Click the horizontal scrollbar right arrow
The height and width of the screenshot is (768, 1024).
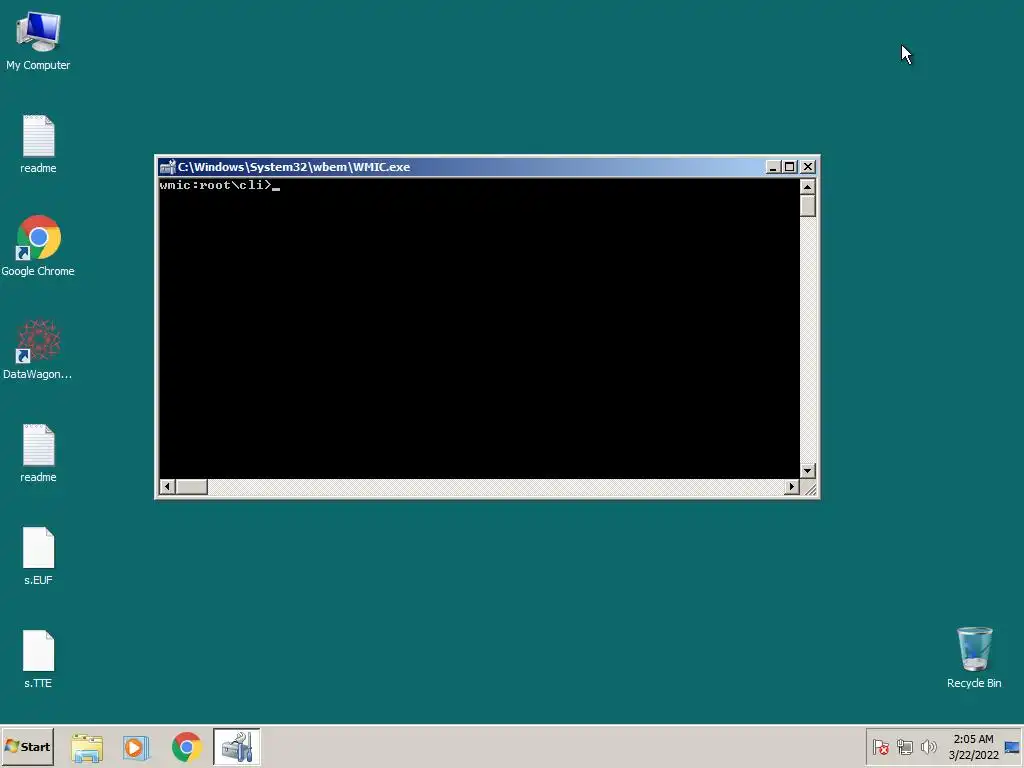tap(792, 487)
